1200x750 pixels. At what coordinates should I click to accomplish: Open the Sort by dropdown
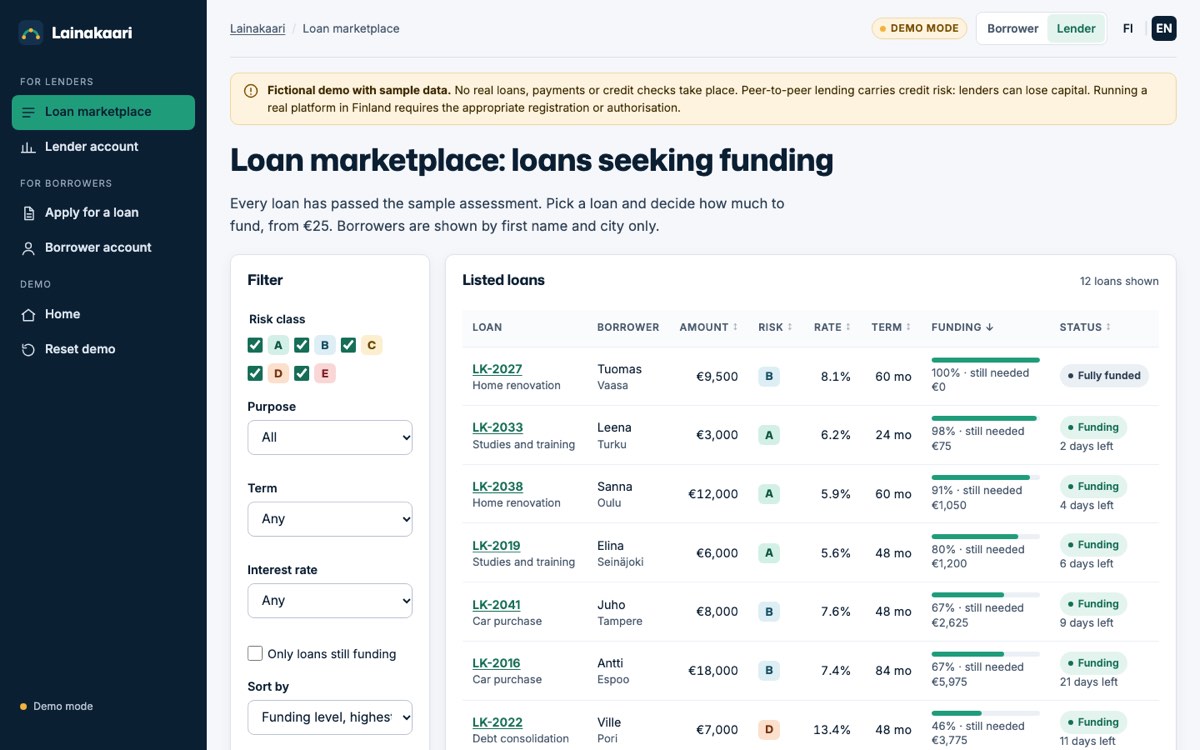[330, 717]
